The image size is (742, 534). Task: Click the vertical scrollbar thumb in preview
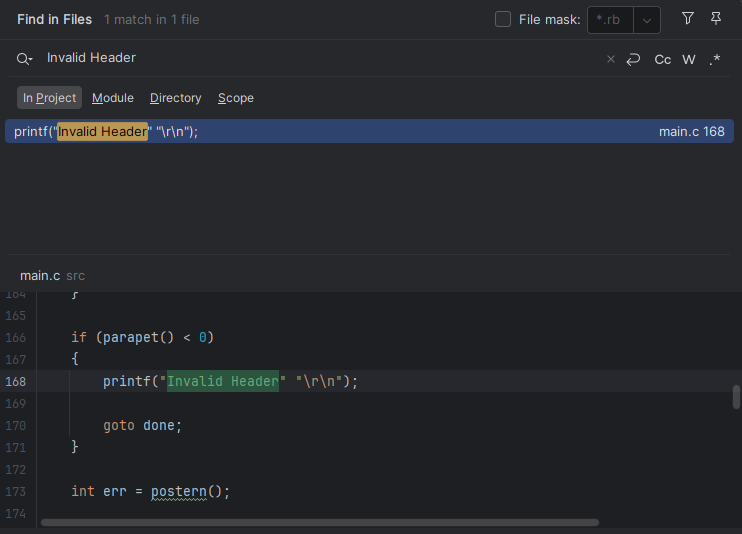point(736,397)
